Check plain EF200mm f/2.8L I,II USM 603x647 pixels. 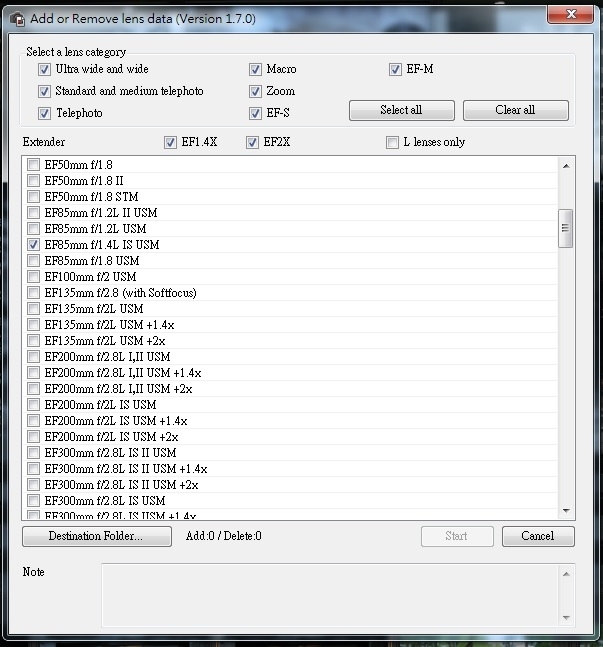click(33, 357)
